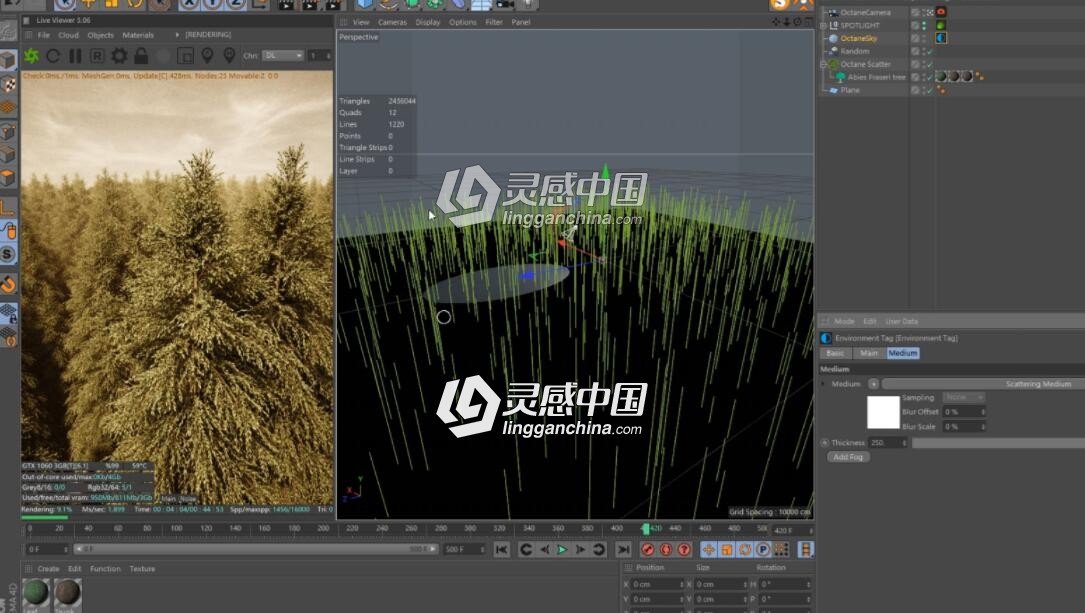Click the first focus picker pin icon

[x=207, y=55]
